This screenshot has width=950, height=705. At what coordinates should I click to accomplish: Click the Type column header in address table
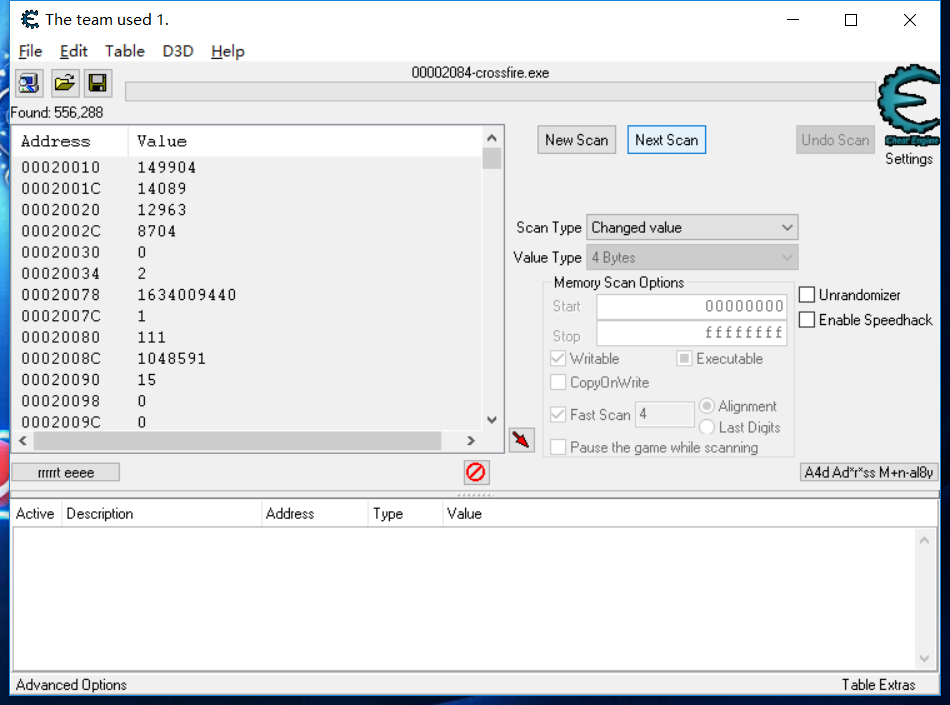[x=405, y=514]
